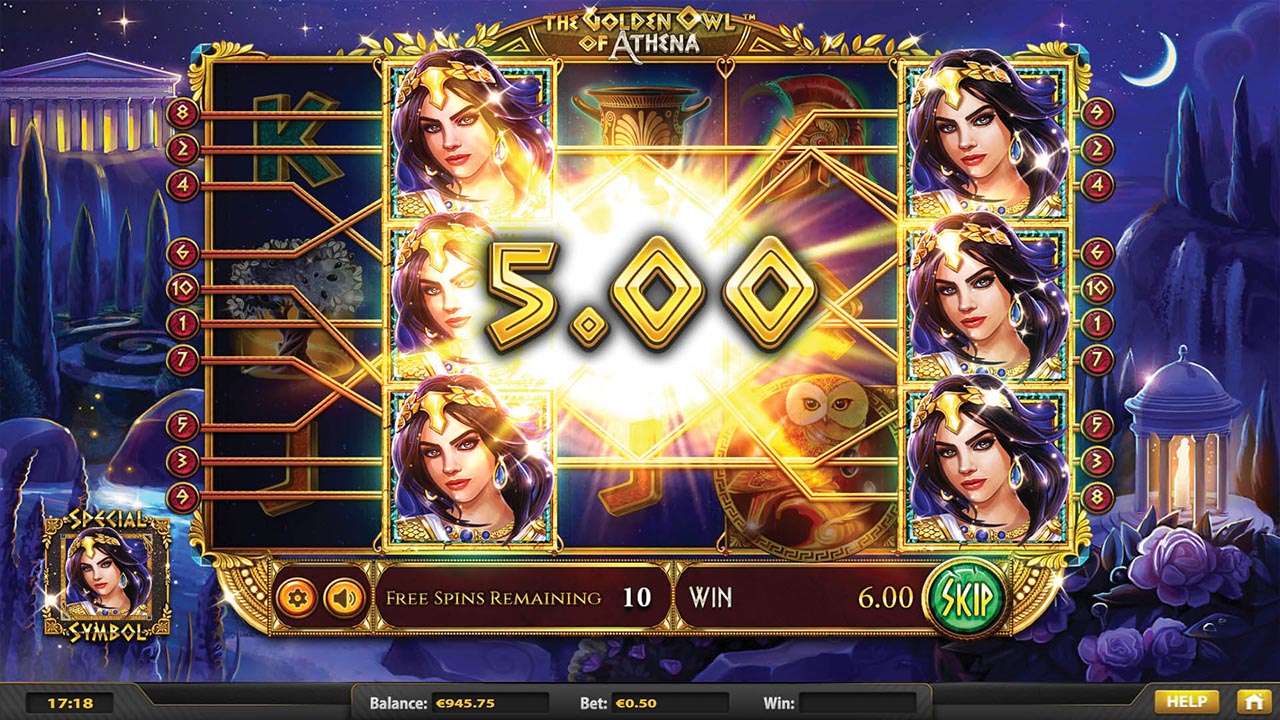
Task: Select payline 5 marker on left side
Action: [182, 426]
